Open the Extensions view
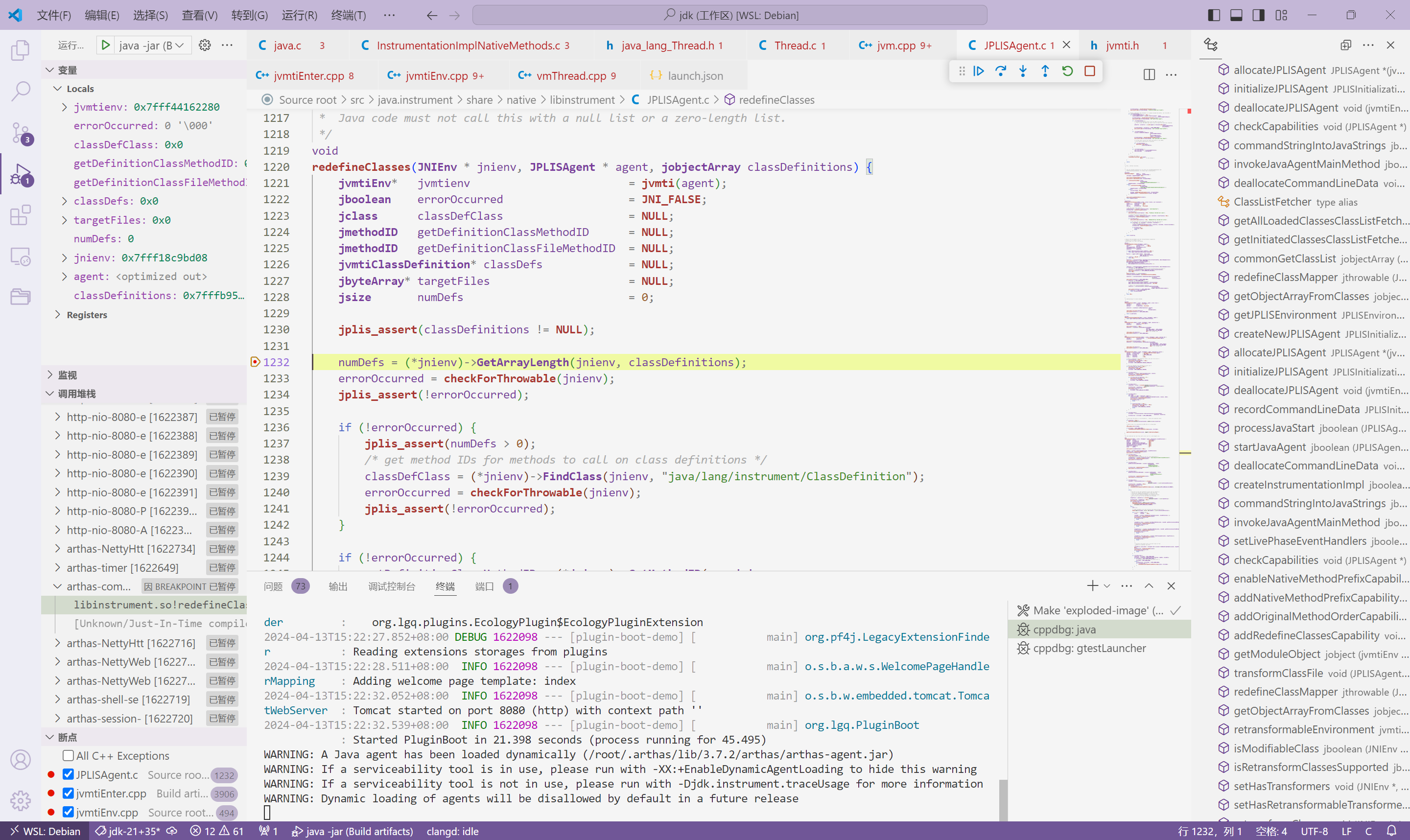This screenshot has height=840, width=1410. point(21,215)
